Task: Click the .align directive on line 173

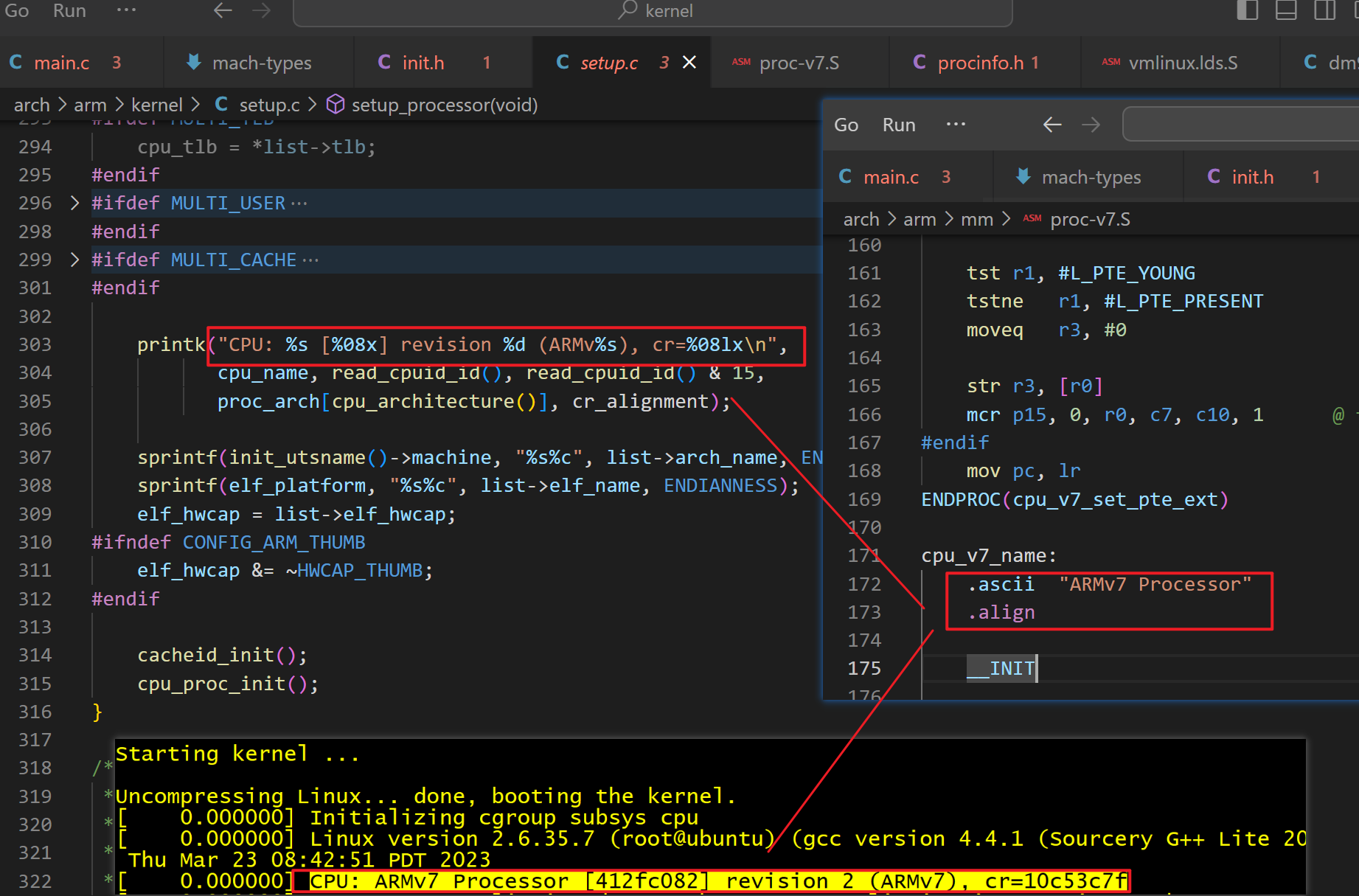Action: (1001, 612)
